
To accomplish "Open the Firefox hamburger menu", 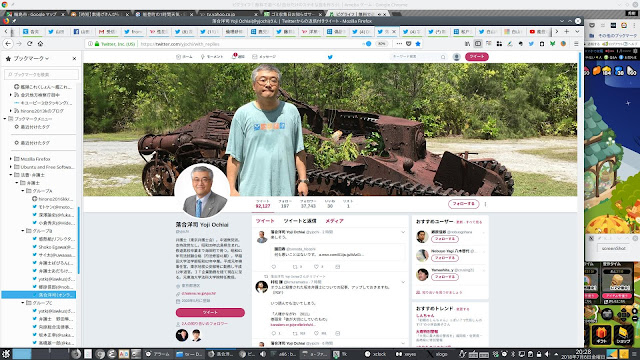I will (576, 44).
